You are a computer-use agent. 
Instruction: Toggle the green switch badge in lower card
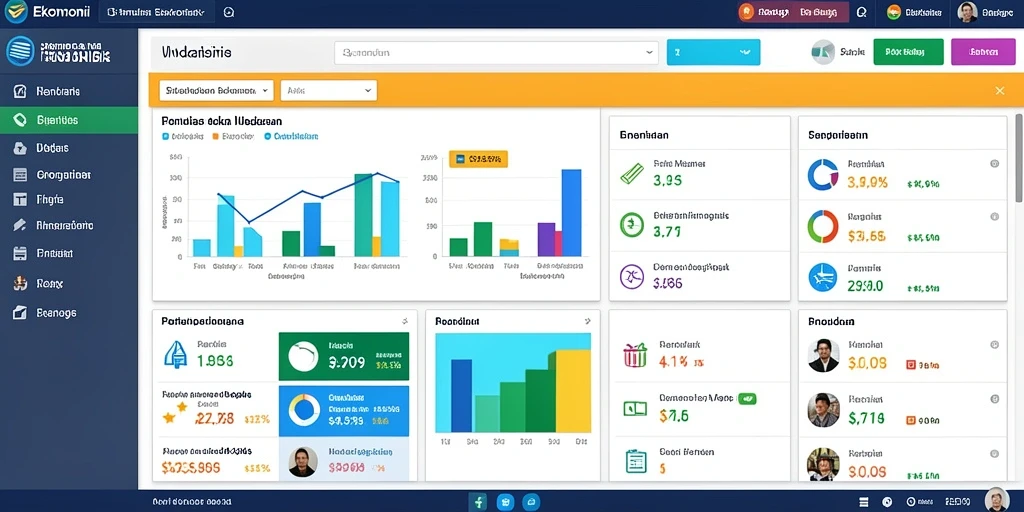click(747, 398)
